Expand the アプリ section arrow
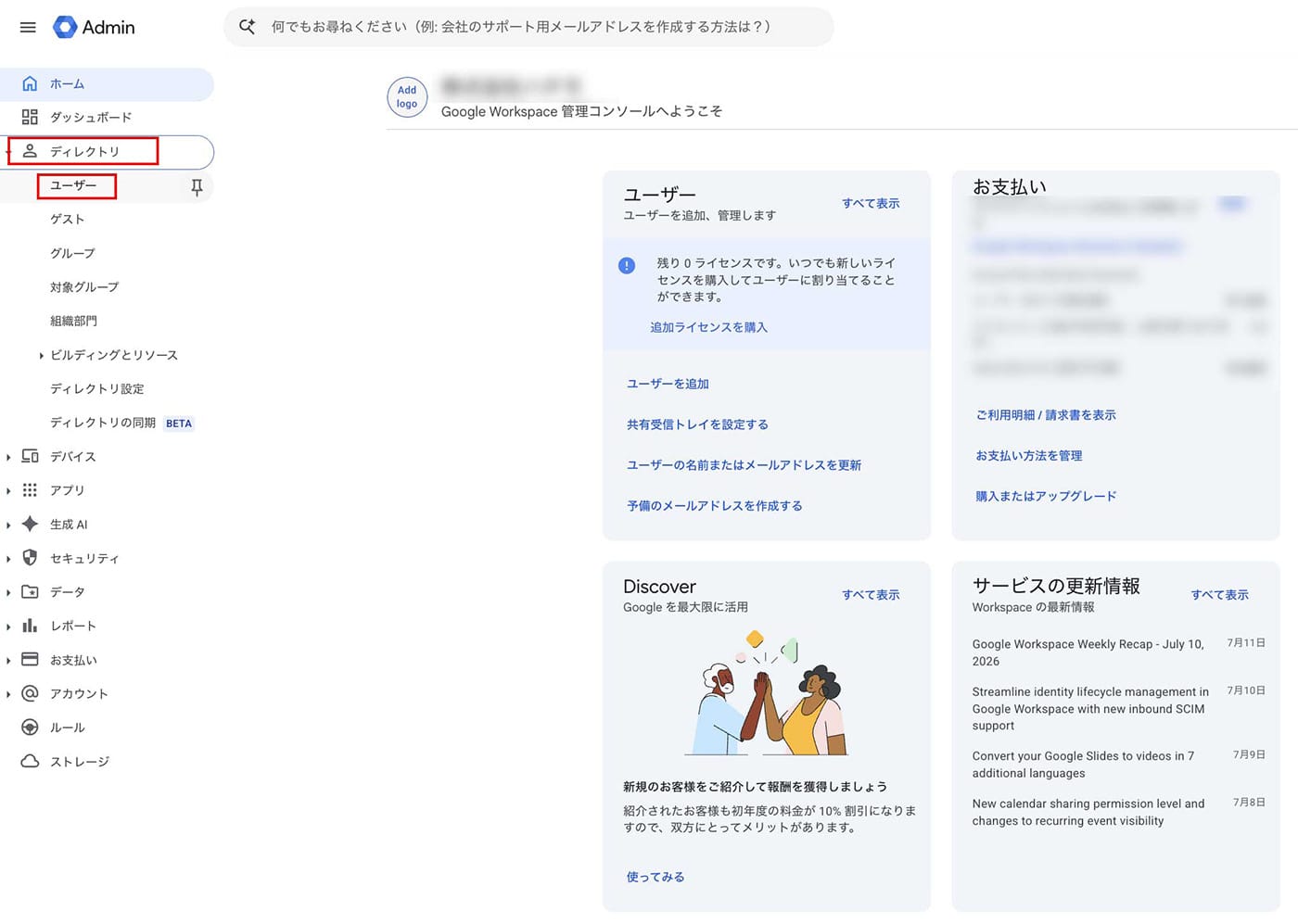1298x924 pixels. (x=8, y=490)
